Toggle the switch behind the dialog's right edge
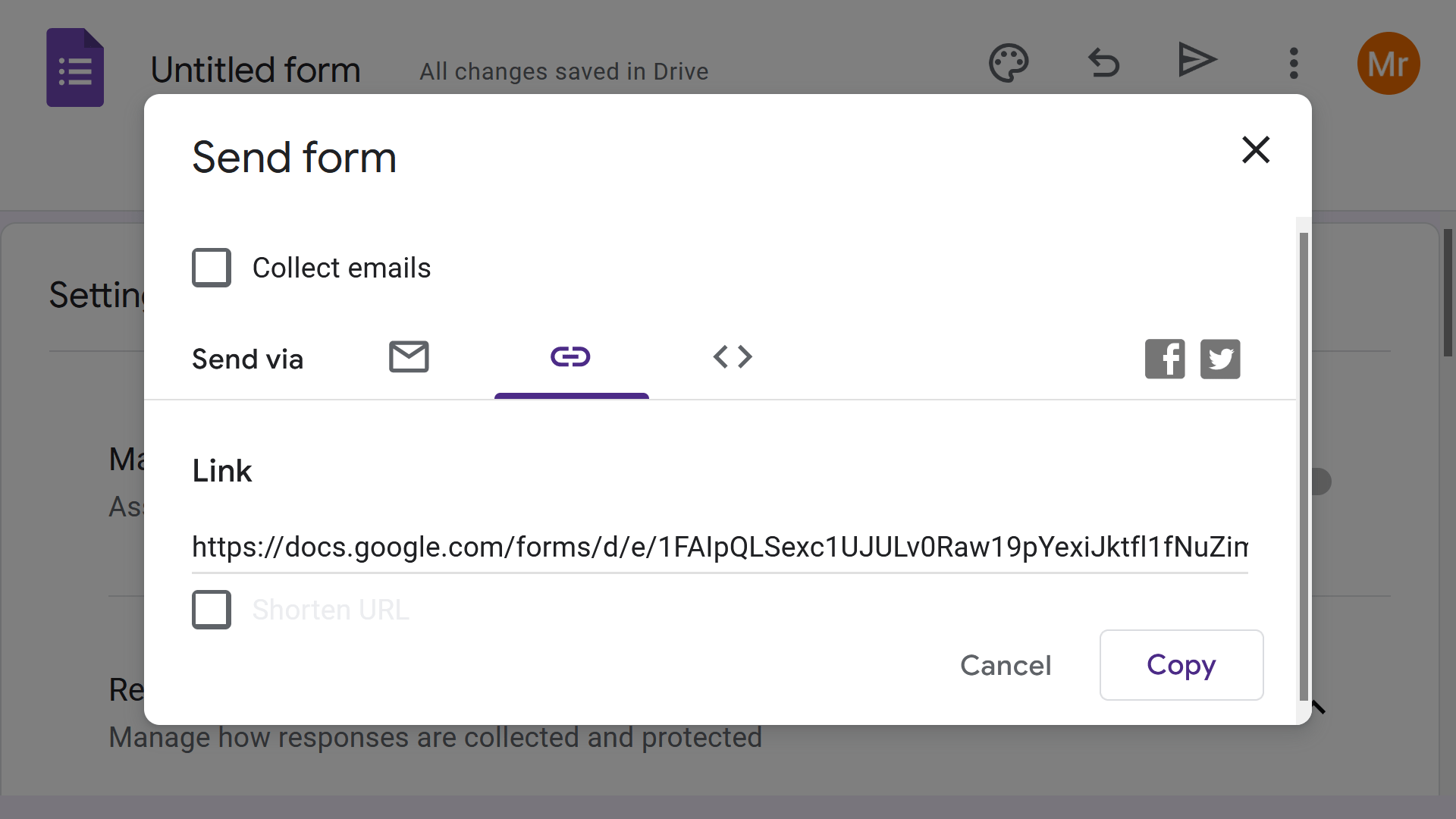The height and width of the screenshot is (819, 1456). point(1320,482)
